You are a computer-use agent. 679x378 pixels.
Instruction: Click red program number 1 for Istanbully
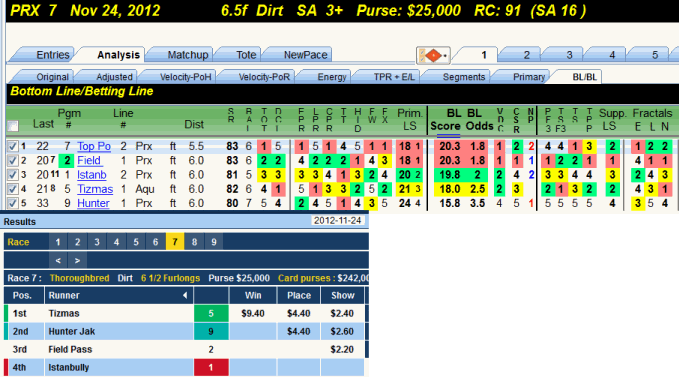pos(211,367)
